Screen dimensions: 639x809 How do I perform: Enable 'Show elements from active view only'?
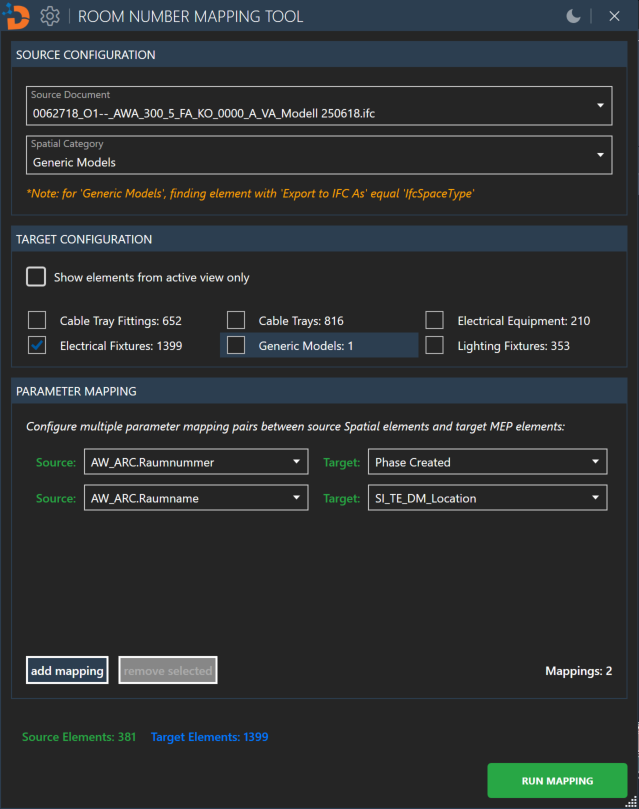[36, 277]
